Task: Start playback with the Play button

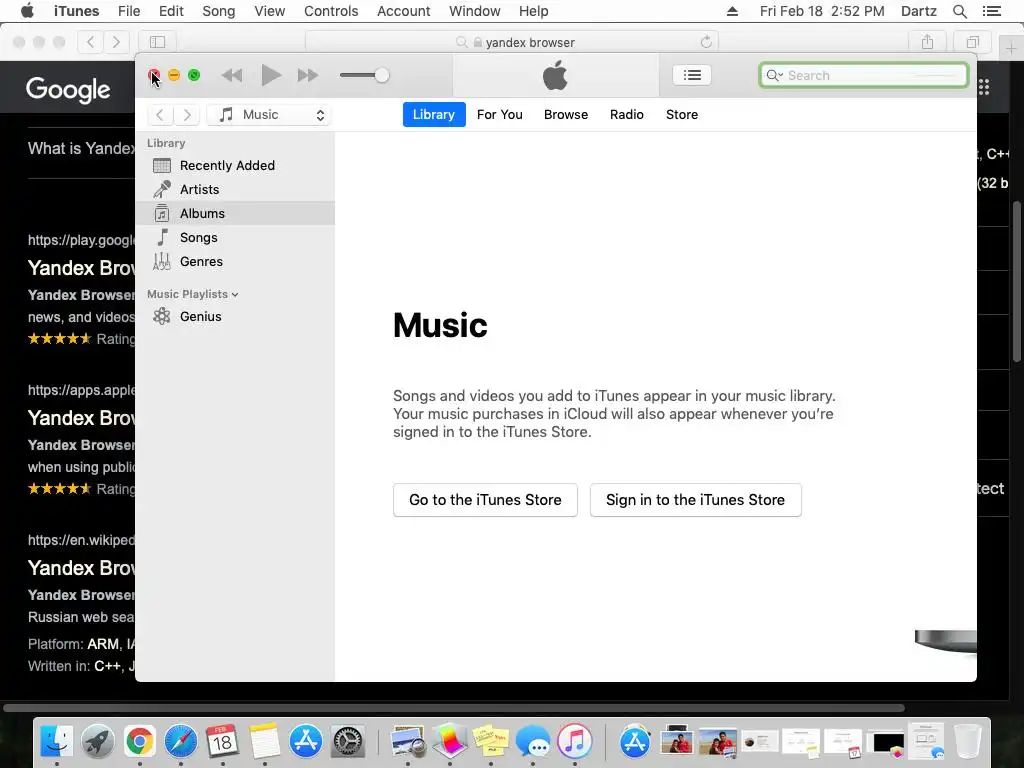Action: pyautogui.click(x=271, y=75)
